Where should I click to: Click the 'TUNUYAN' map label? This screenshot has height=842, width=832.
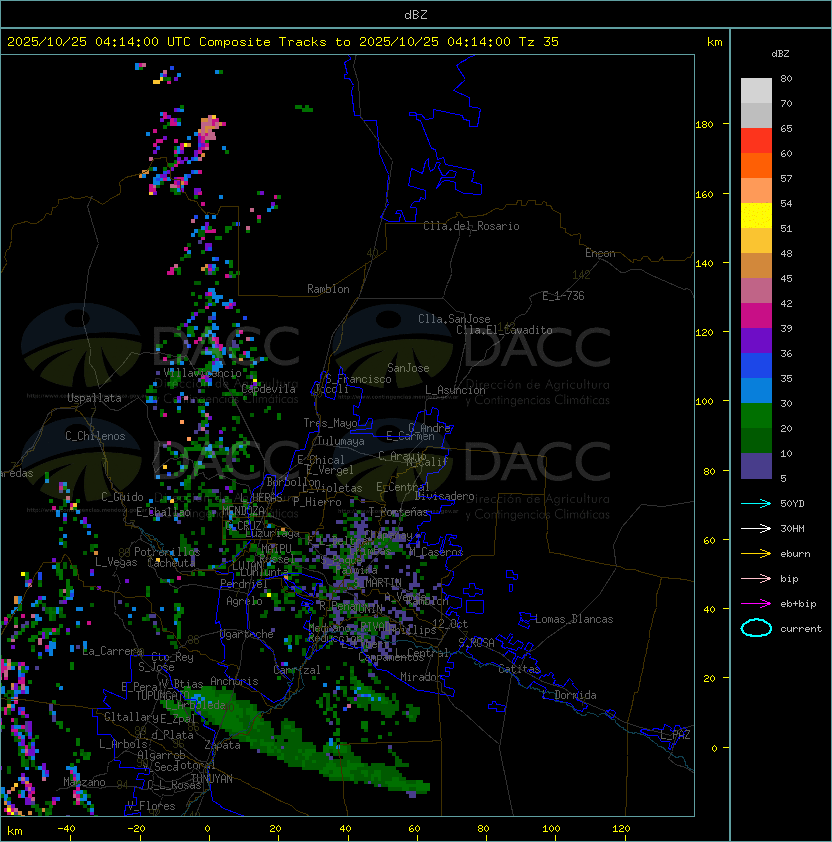click(x=212, y=779)
